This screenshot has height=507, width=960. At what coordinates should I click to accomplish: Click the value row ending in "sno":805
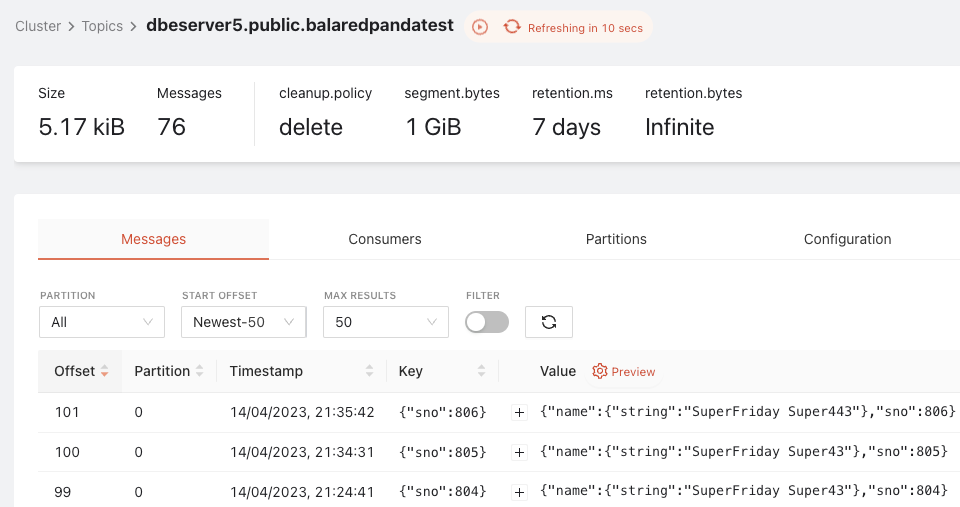pyautogui.click(x=744, y=451)
